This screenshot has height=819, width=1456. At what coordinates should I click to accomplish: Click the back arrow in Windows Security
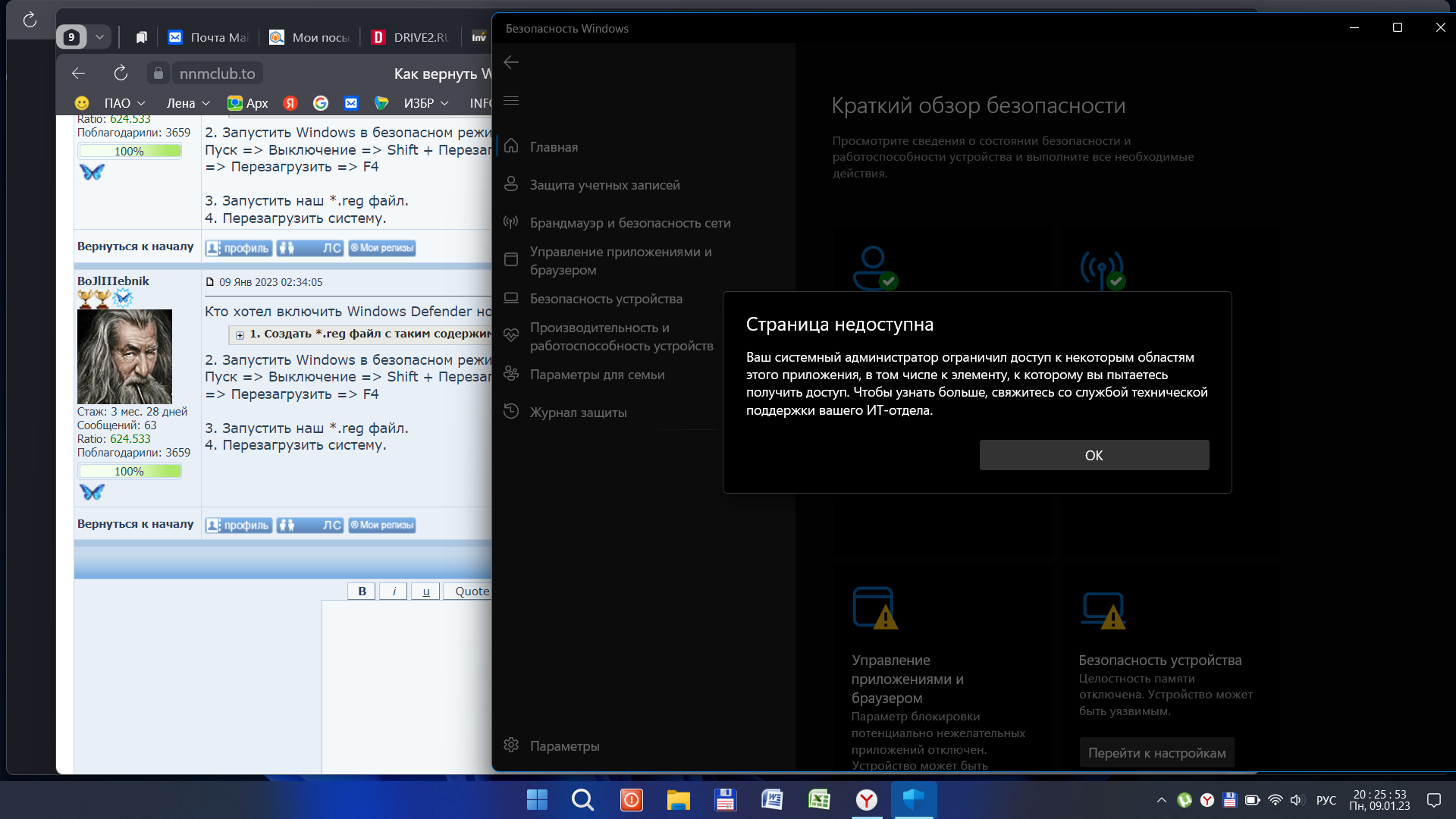pyautogui.click(x=512, y=62)
